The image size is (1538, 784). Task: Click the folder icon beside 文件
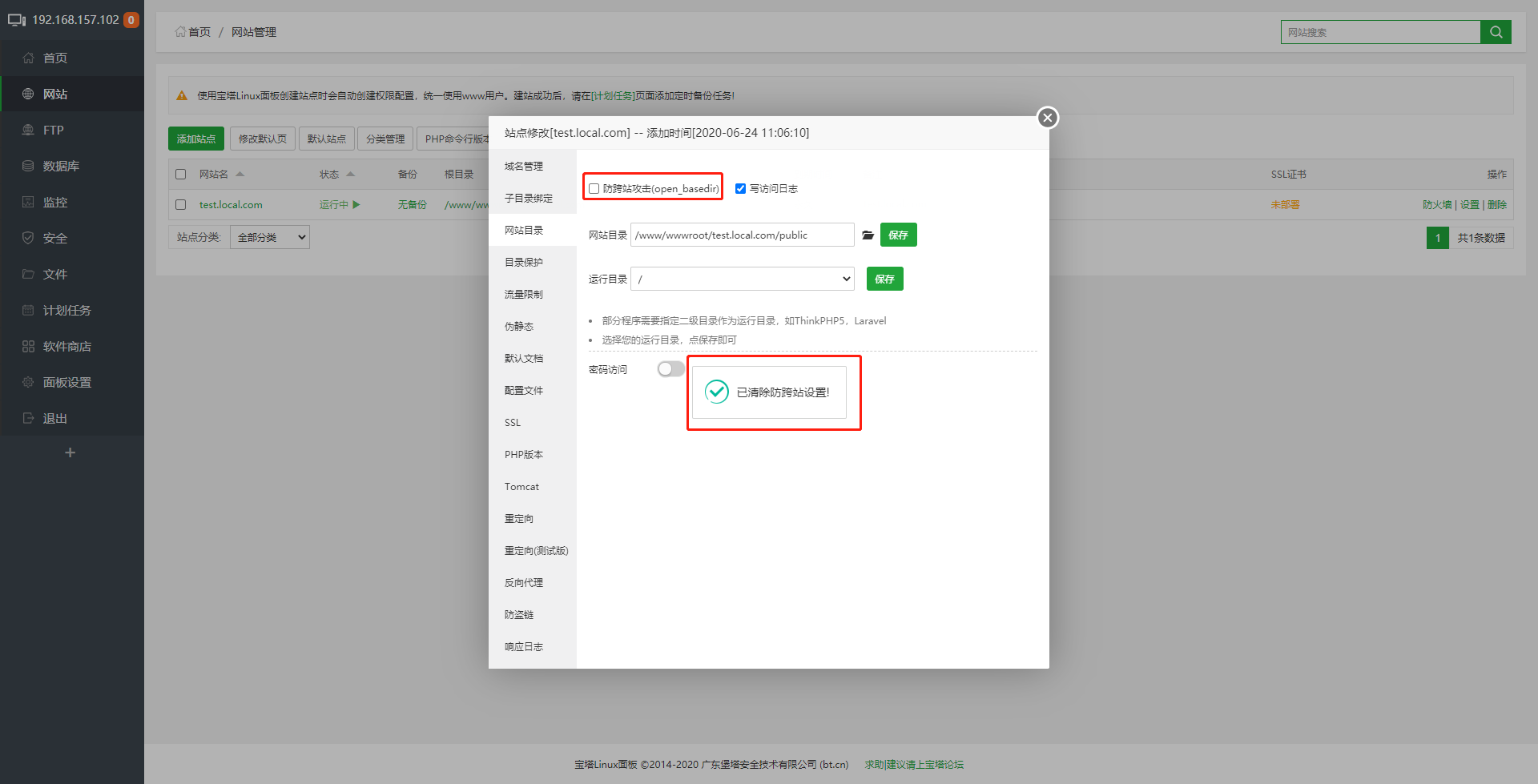[x=28, y=274]
